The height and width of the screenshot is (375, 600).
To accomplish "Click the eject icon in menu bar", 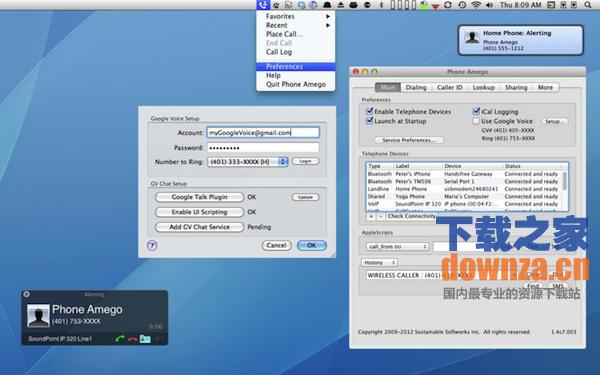I will [x=341, y=5].
